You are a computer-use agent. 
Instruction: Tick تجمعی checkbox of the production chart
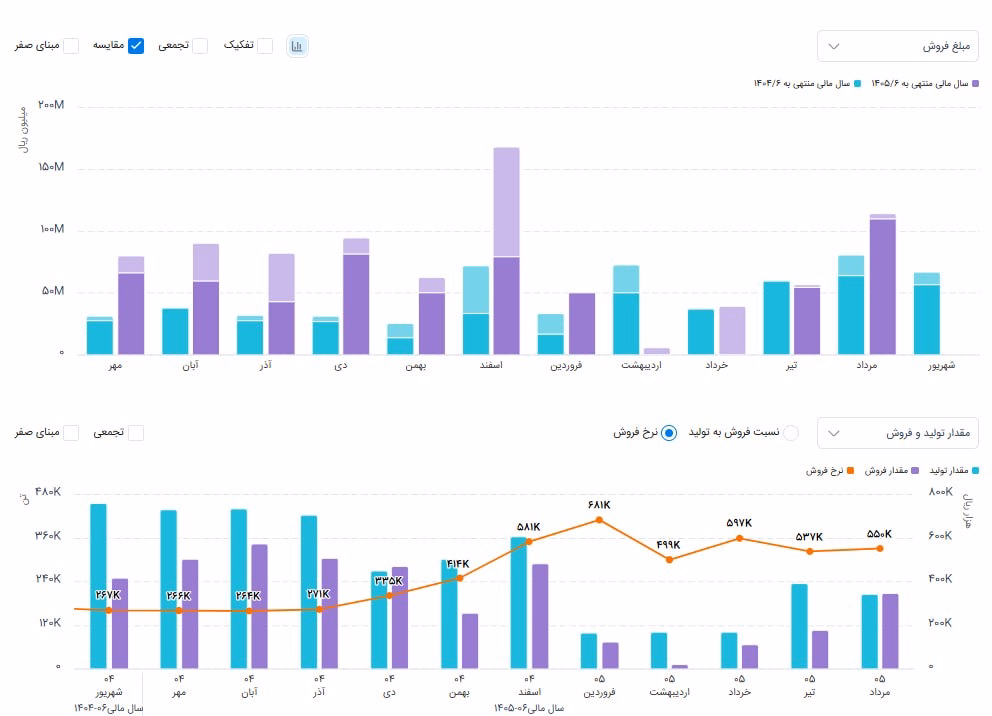[x=135, y=433]
